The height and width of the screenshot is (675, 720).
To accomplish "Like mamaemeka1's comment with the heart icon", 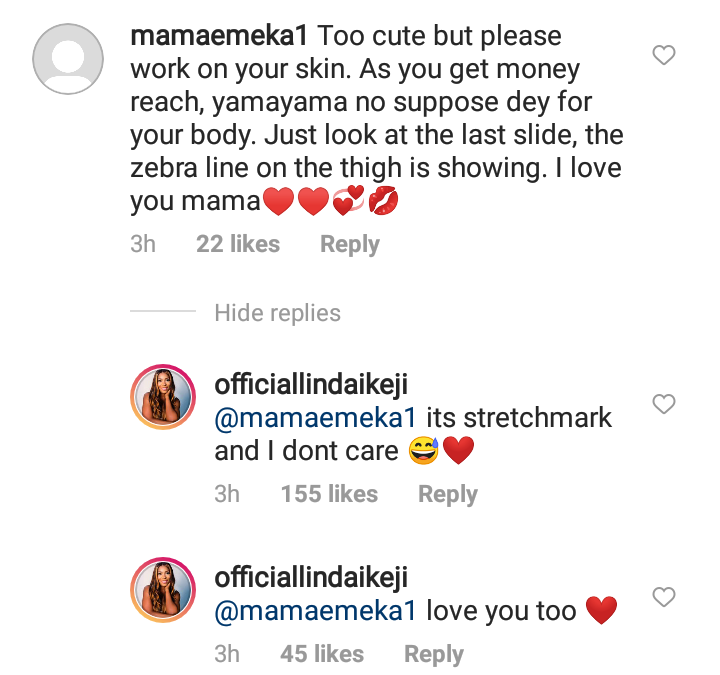I will click(x=664, y=55).
